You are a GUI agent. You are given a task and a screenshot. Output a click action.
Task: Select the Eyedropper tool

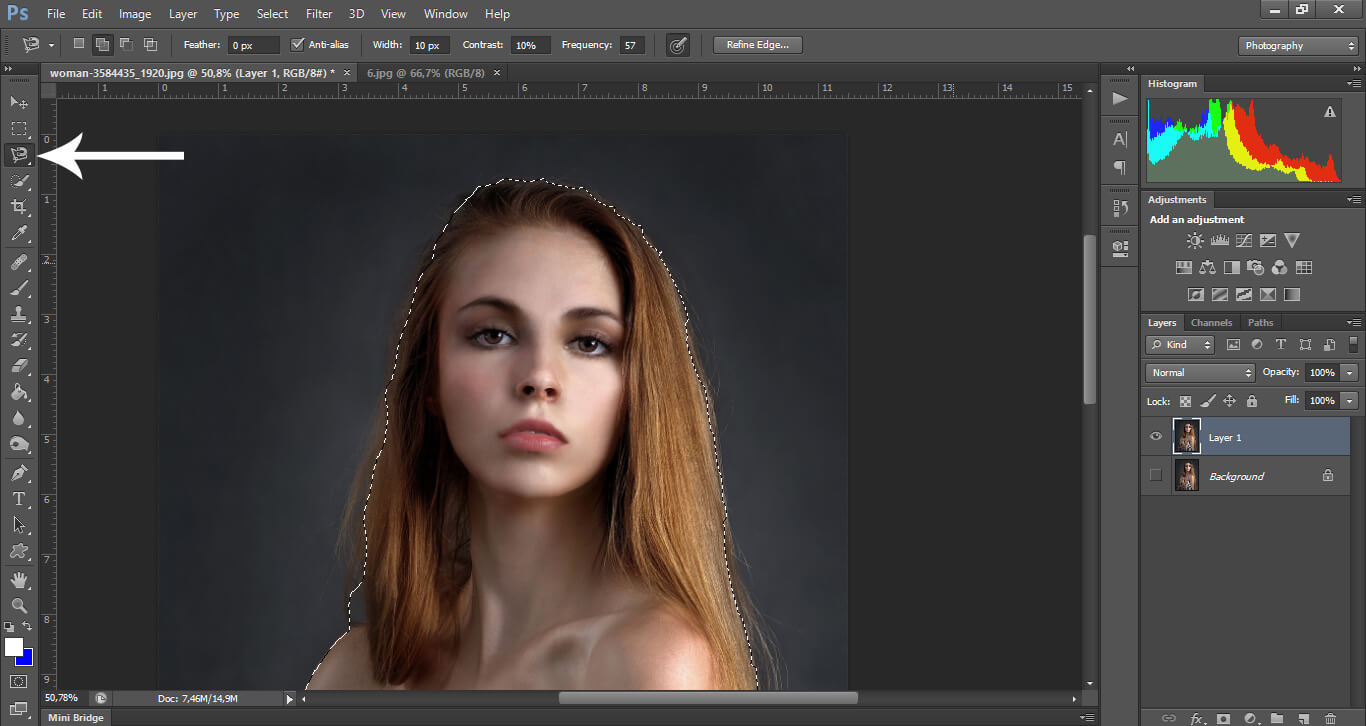point(19,234)
